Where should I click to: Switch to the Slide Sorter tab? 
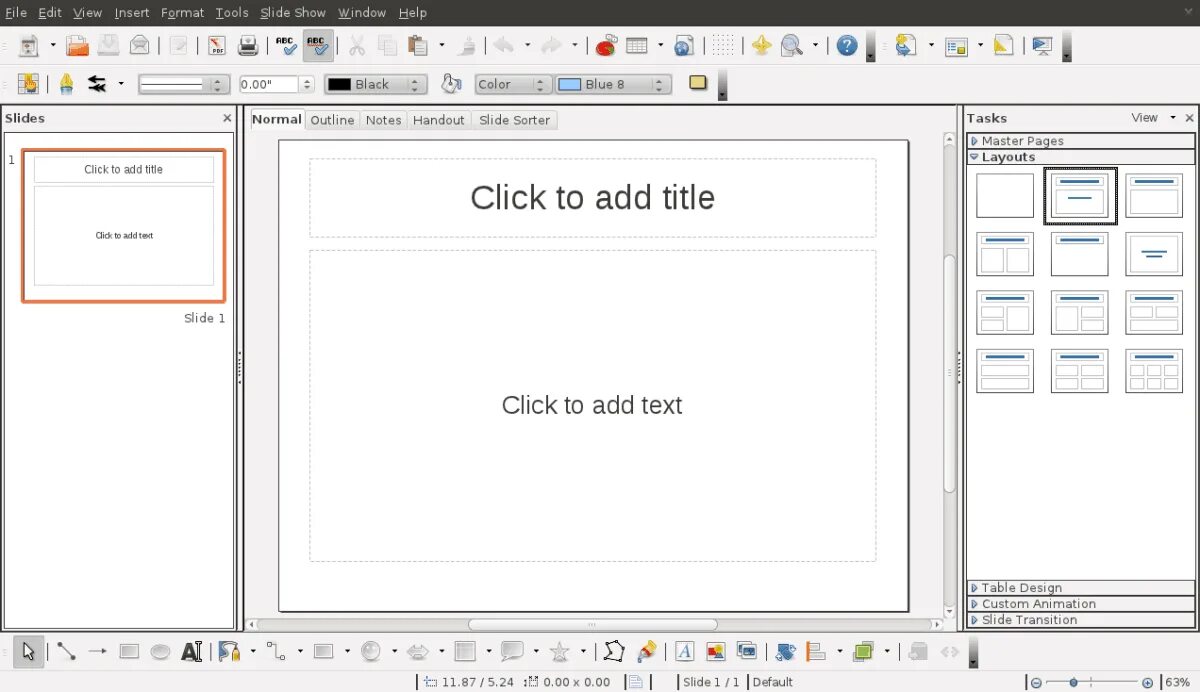click(514, 120)
